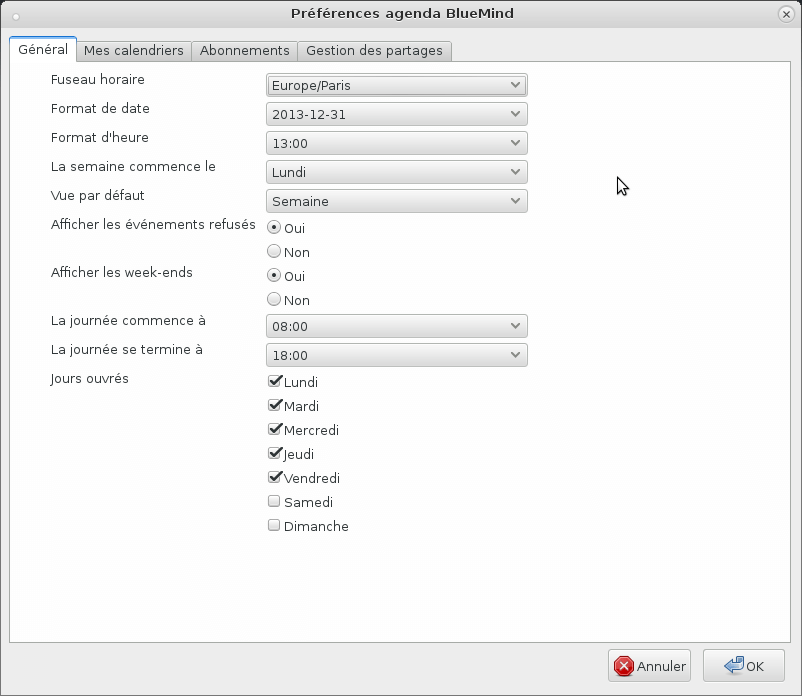Expand the day start time 08:00 dropdown
Viewport: 802px width, 696px height.
(396, 326)
